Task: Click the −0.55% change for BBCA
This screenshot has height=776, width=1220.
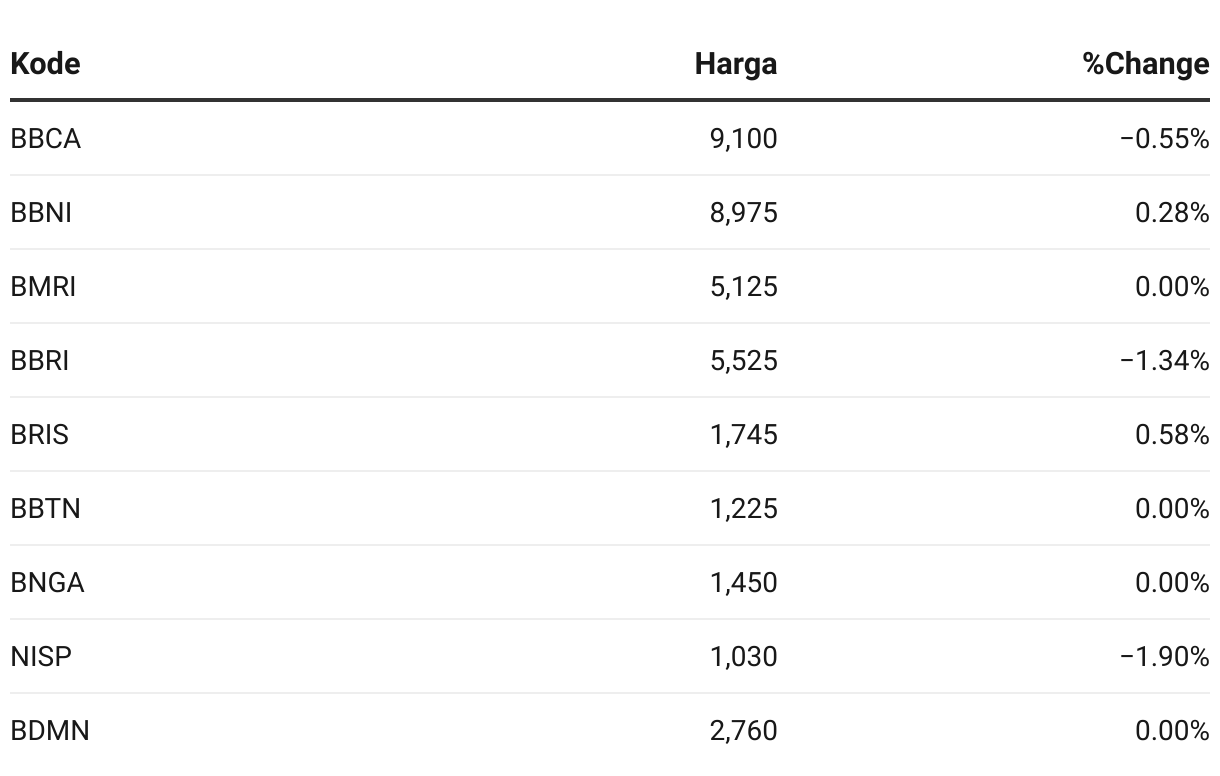Action: point(1165,139)
